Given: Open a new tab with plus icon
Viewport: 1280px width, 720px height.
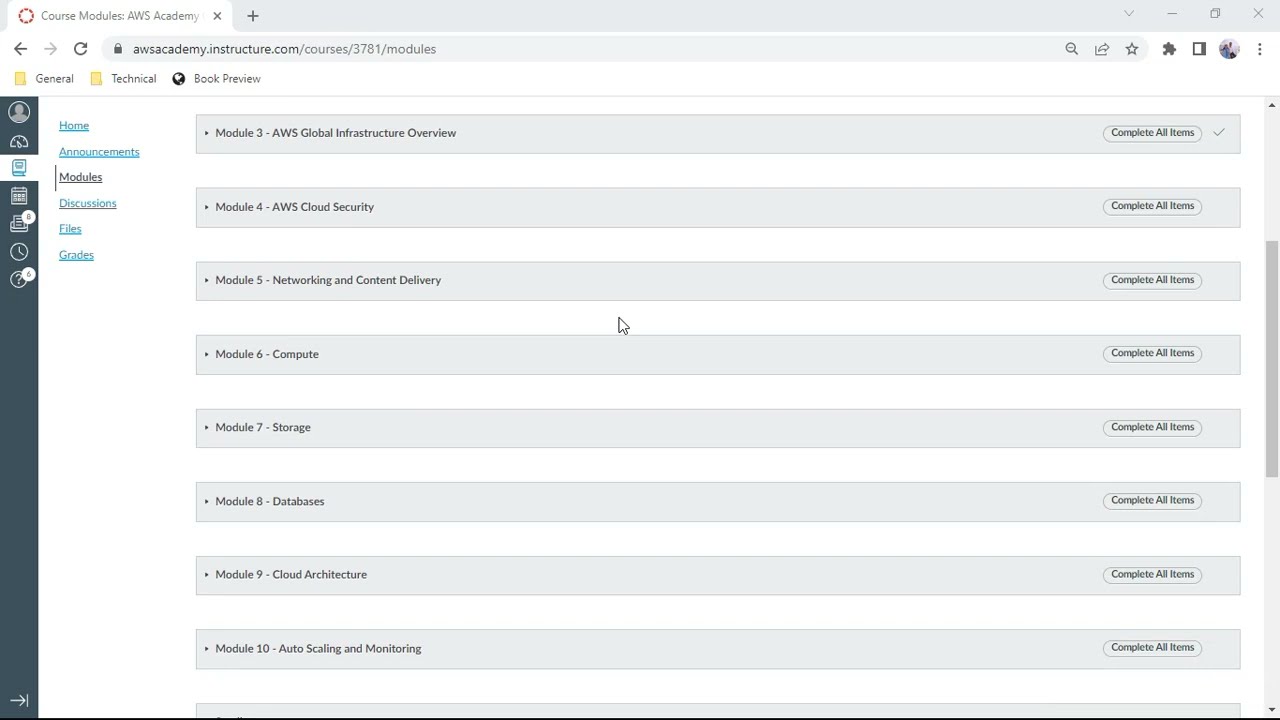Looking at the screenshot, I should click(253, 16).
